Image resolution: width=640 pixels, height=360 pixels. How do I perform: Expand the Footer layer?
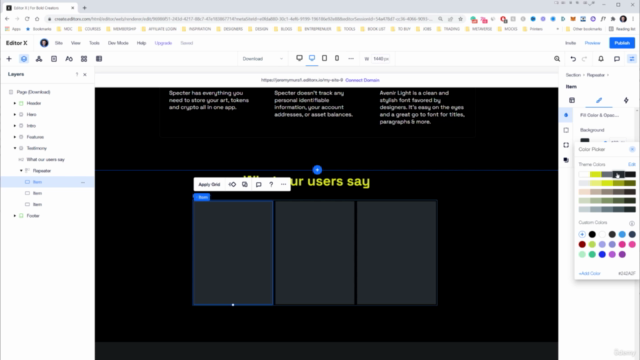tap(15, 216)
